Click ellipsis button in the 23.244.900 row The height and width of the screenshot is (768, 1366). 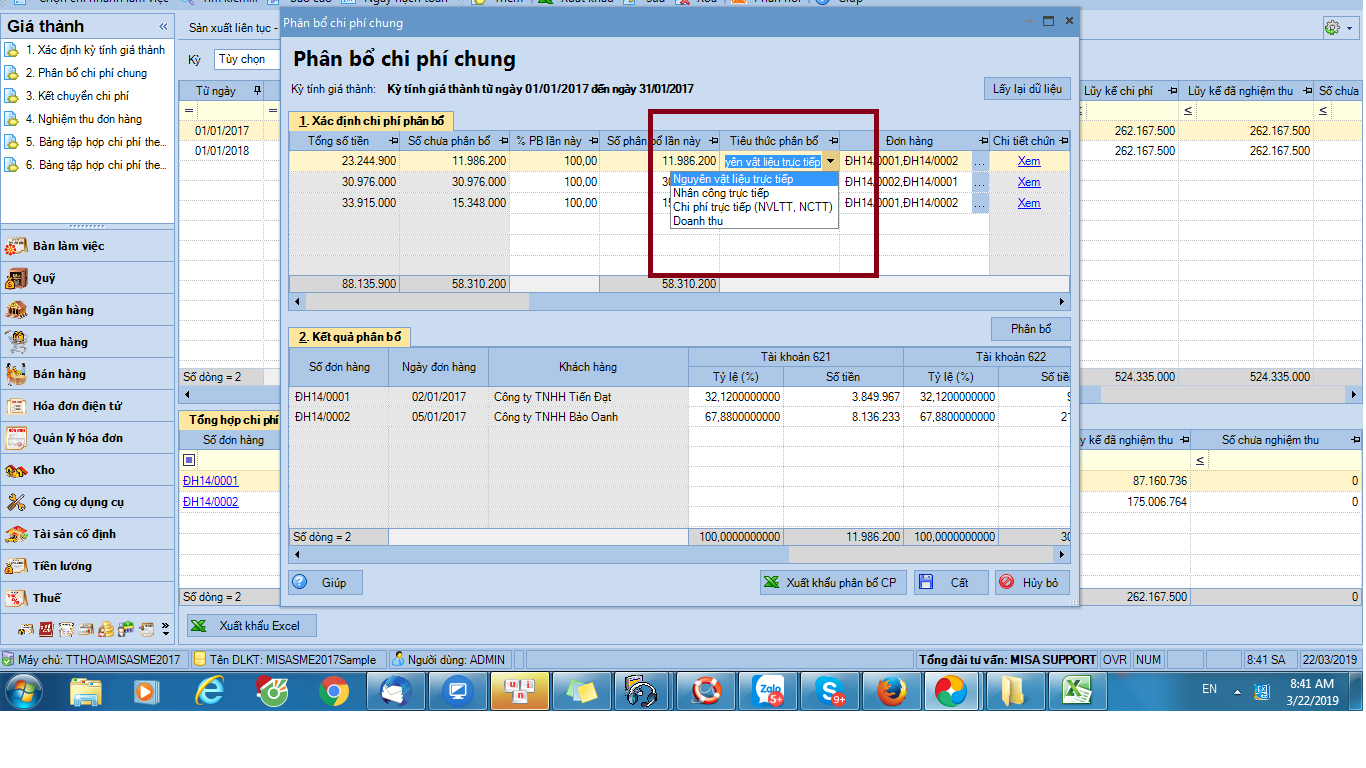pyautogui.click(x=980, y=161)
